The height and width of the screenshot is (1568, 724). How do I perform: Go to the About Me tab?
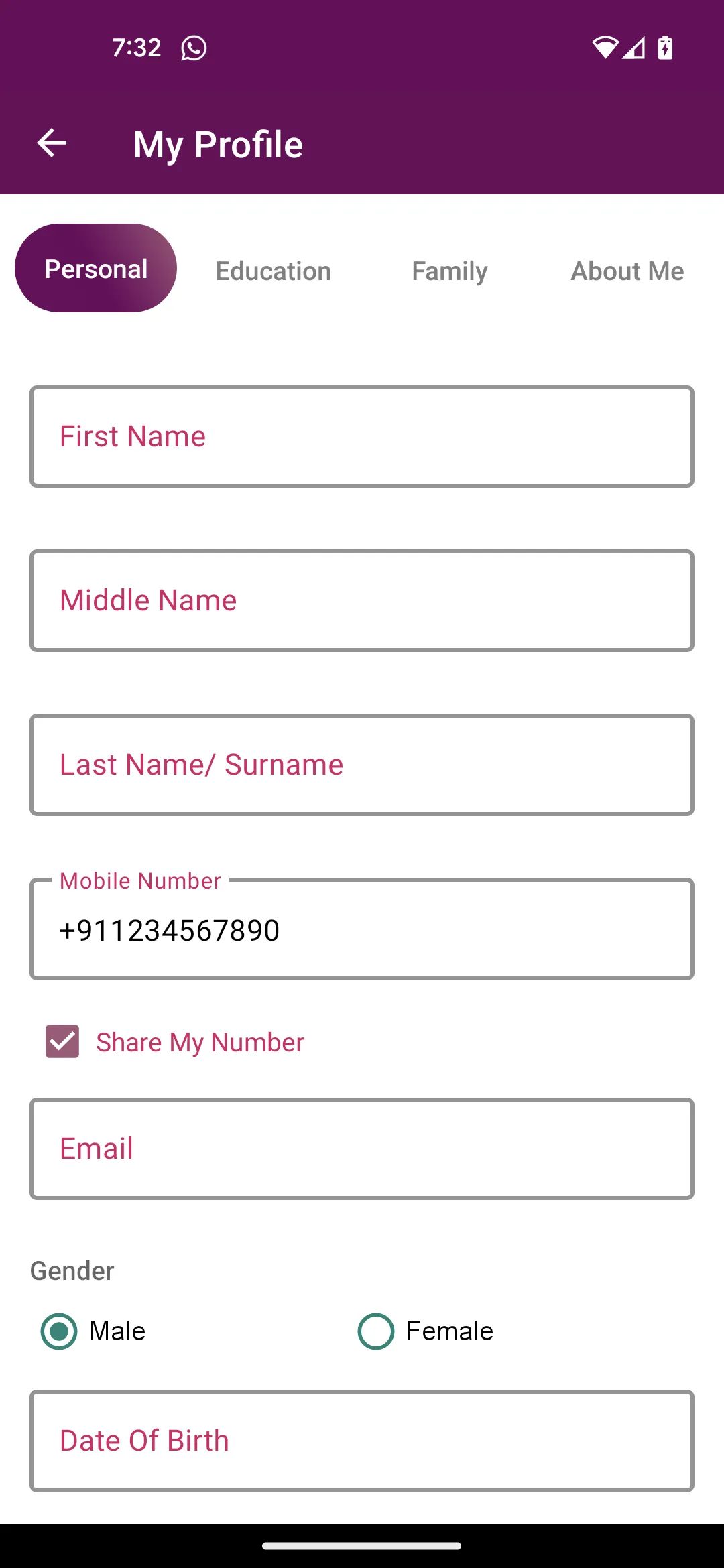point(627,271)
